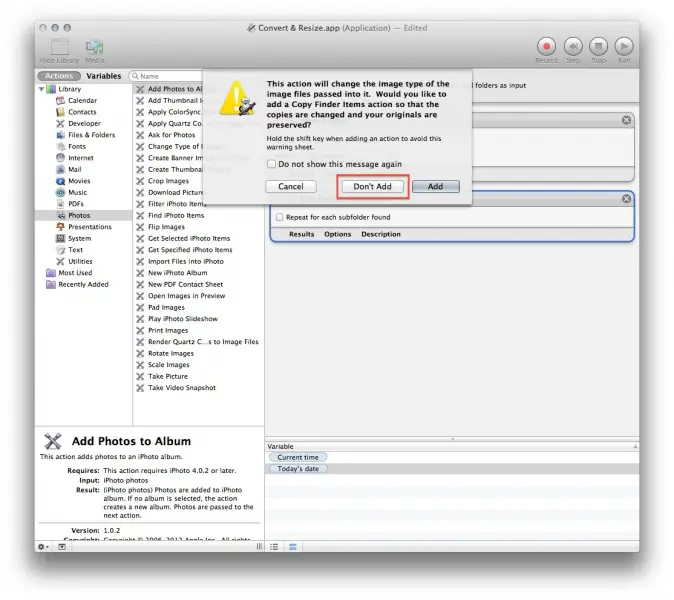Image resolution: width=674 pixels, height=600 pixels.
Task: Select Internet category in Library
Action: point(81,158)
